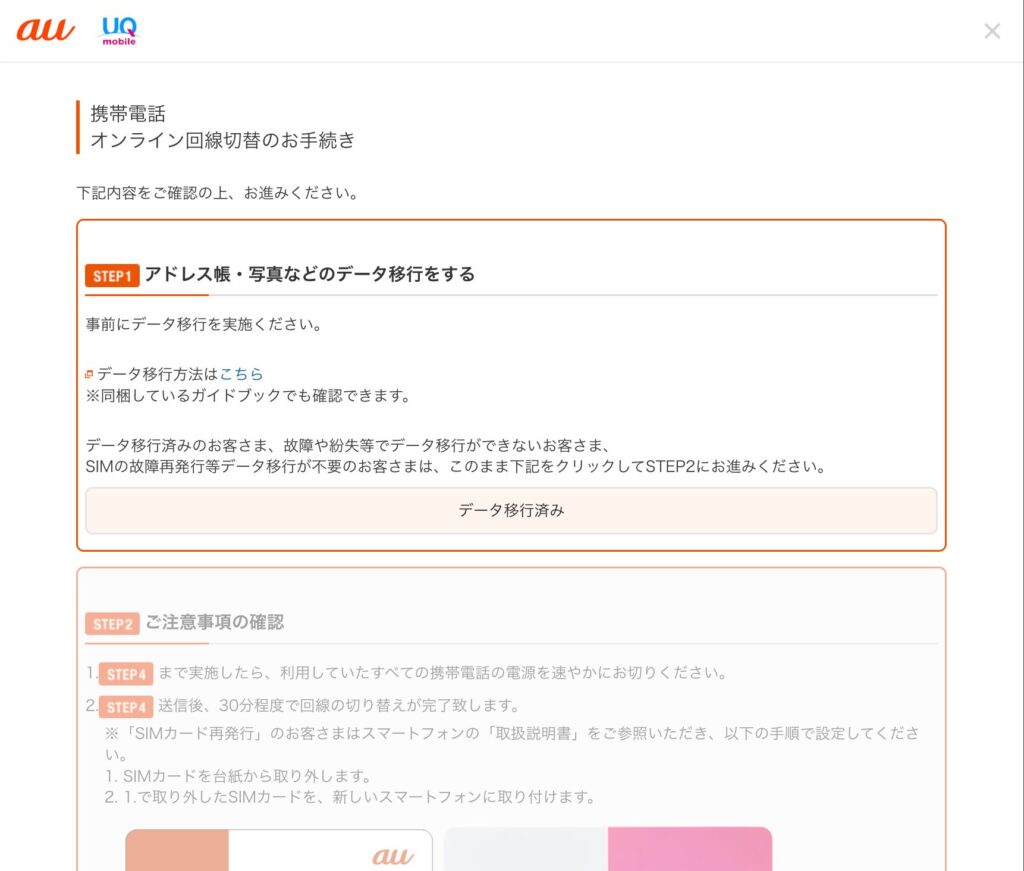Click the アドレス帳・写真などのデータ移行をする heading
Image resolution: width=1024 pixels, height=871 pixels.
coord(309,274)
